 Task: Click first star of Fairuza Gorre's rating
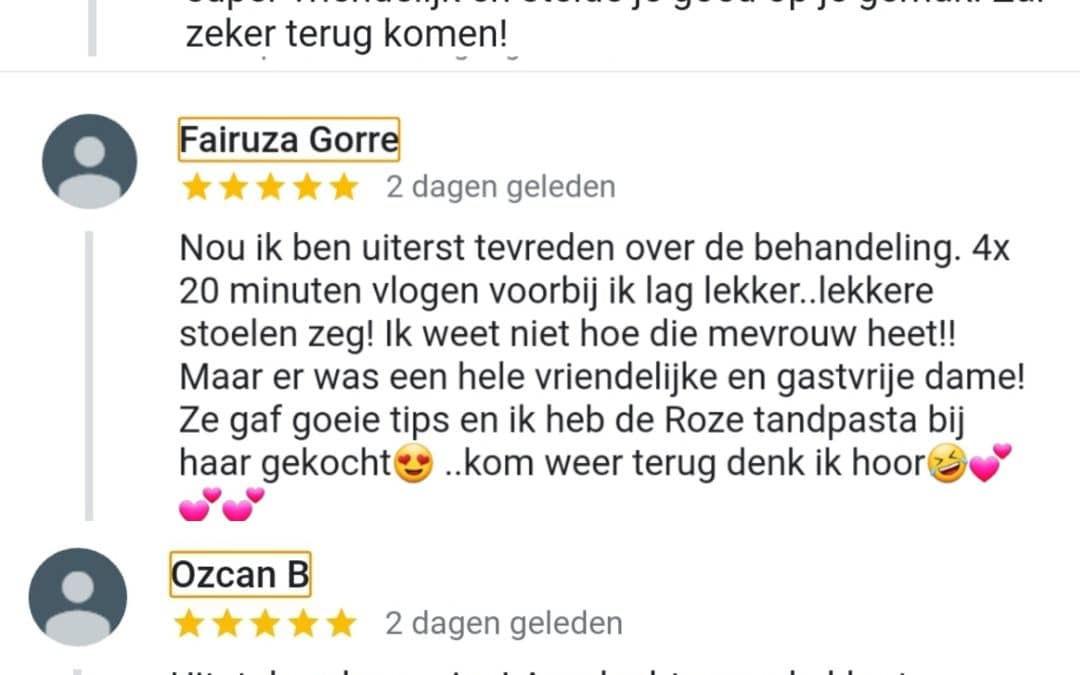[x=196, y=187]
